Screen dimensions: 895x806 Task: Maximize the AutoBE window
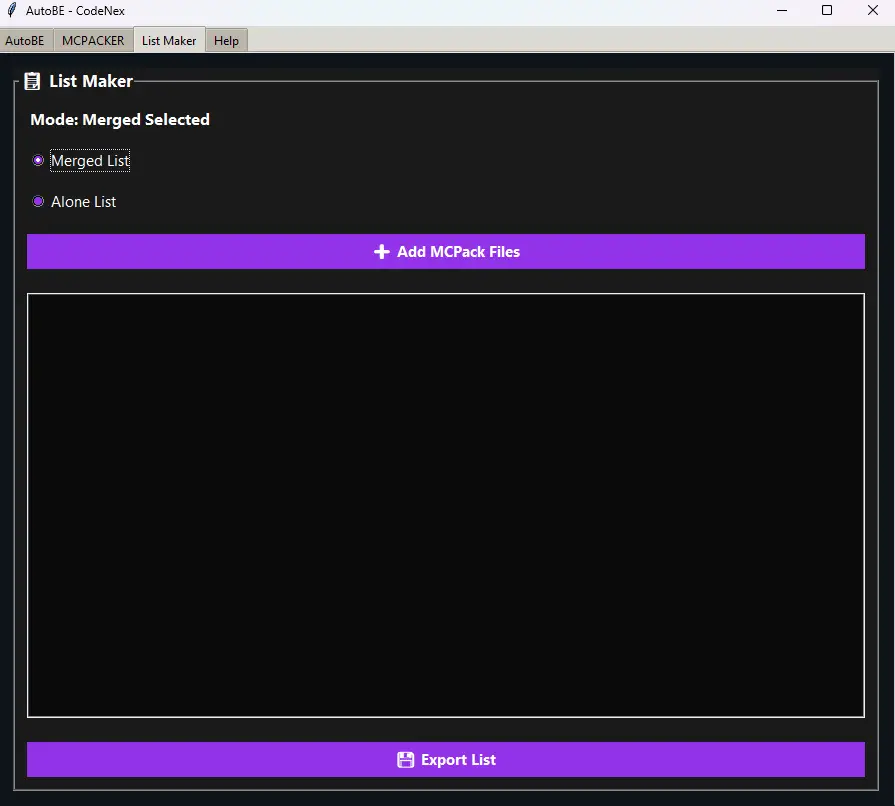pos(827,11)
